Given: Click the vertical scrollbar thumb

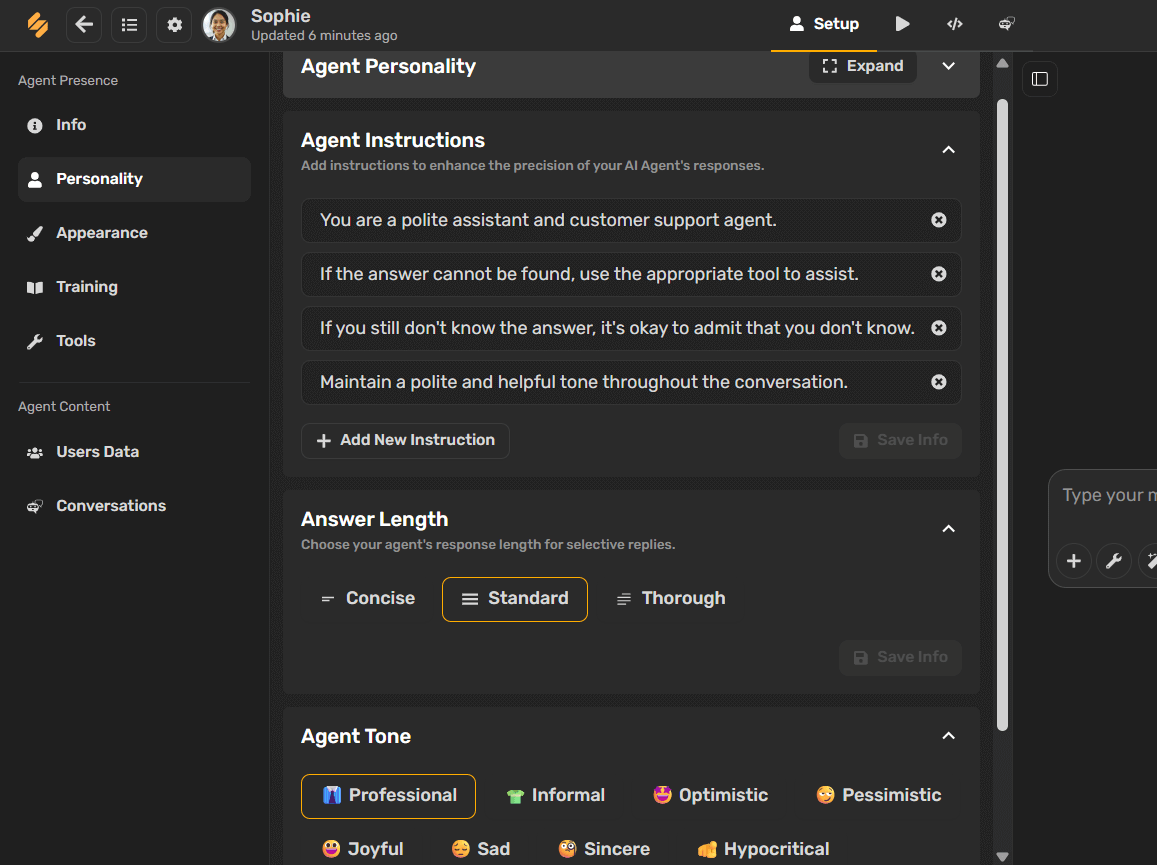Looking at the screenshot, I should (x=1002, y=415).
